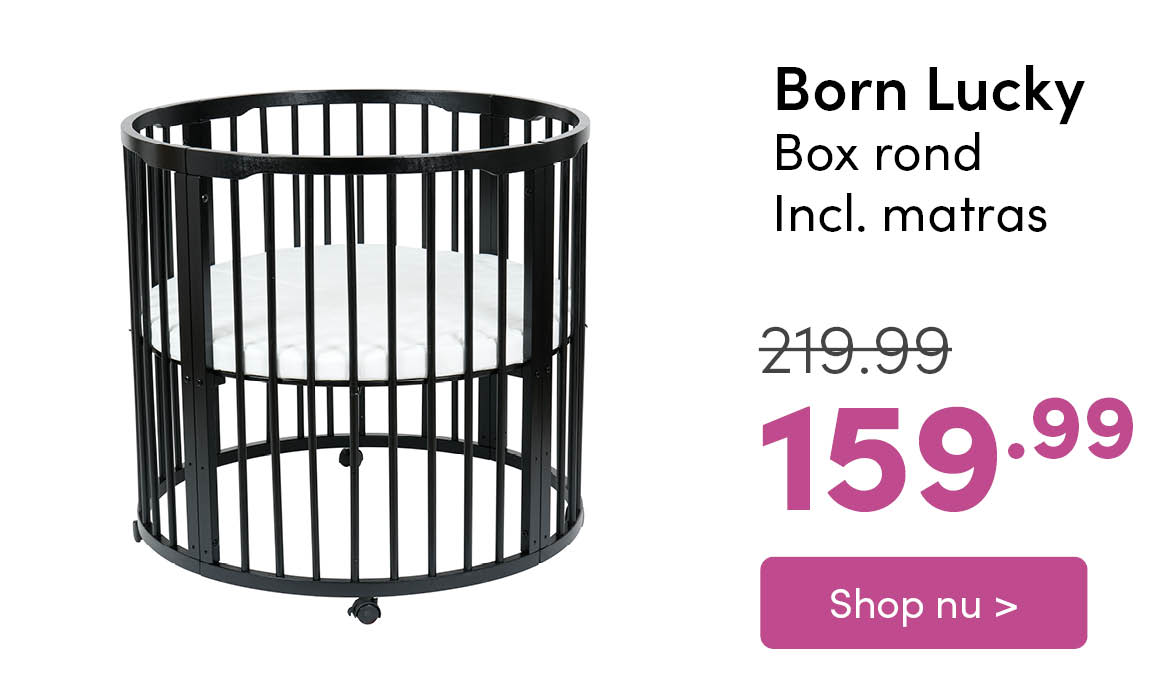Click the word Born in the heading
This screenshot has height=692, width=1167.
(841, 91)
